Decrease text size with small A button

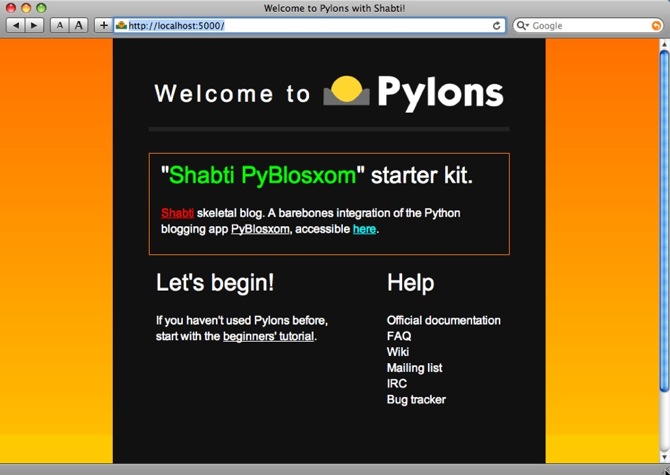pyautogui.click(x=60, y=26)
